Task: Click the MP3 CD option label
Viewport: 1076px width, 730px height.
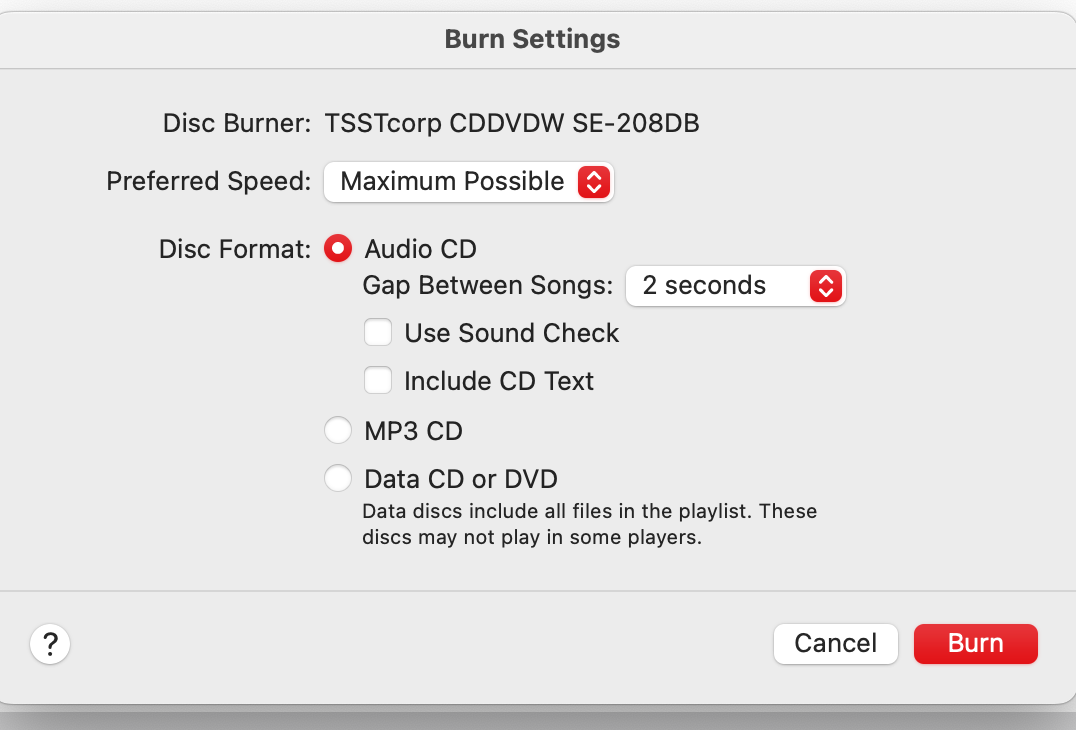Action: [x=414, y=431]
